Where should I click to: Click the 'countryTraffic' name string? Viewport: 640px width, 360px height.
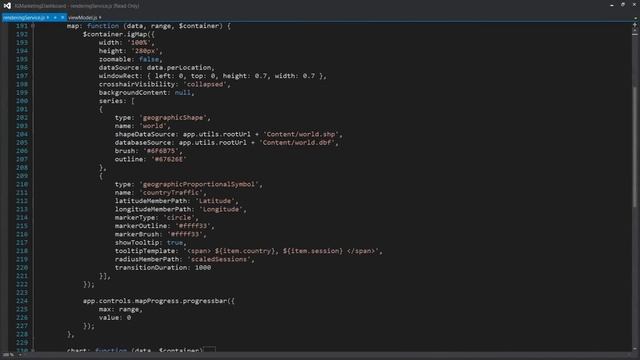click(x=171, y=193)
